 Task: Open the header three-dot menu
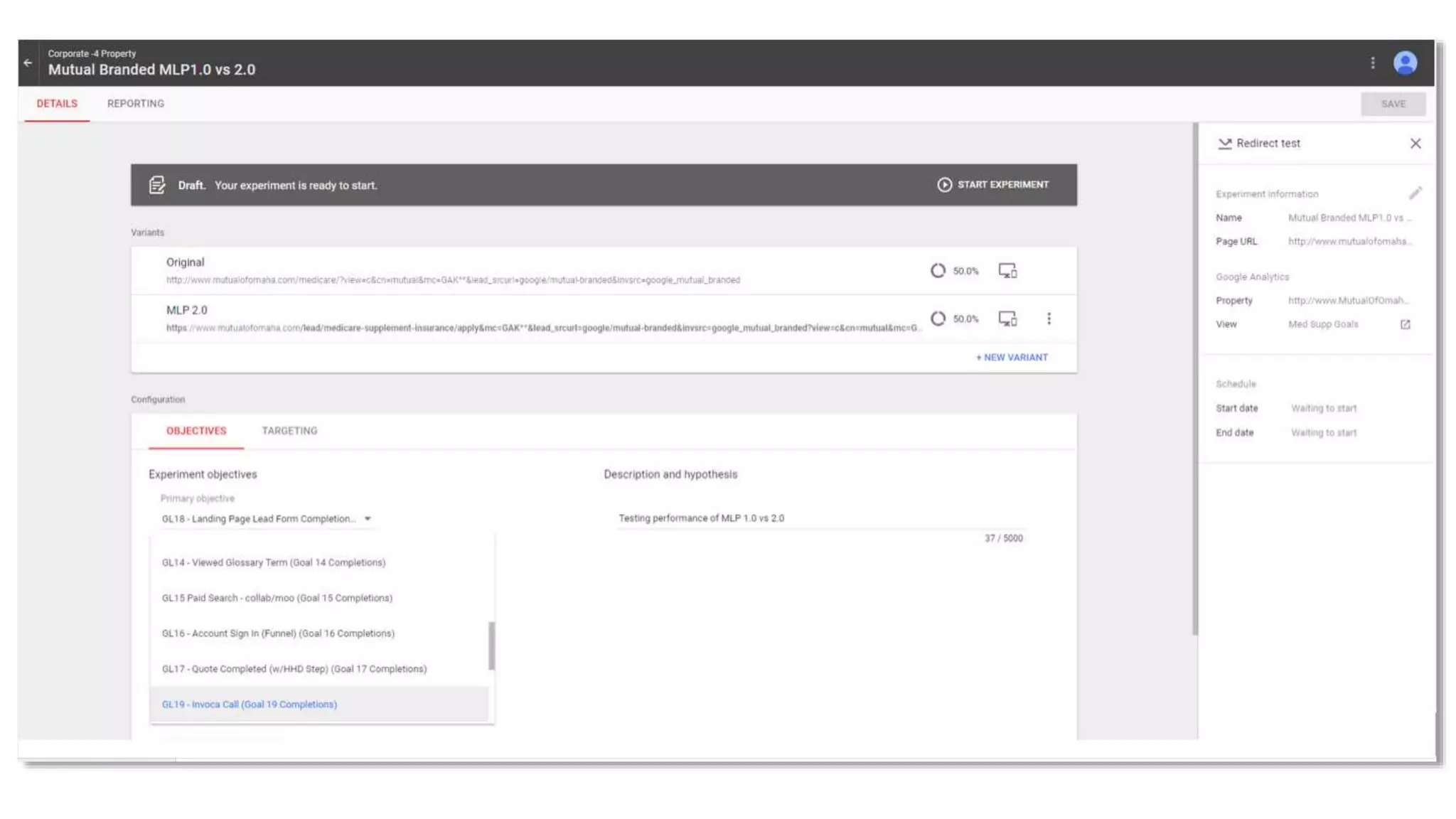[1373, 63]
